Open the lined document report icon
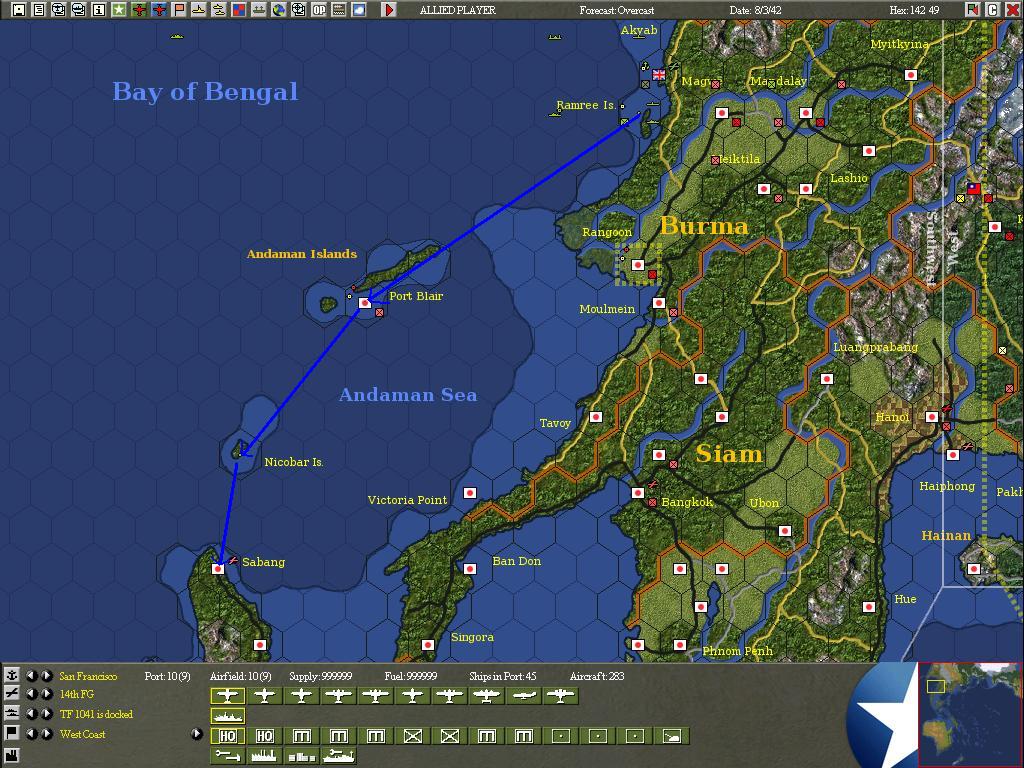The width and height of the screenshot is (1024, 768). [39, 10]
